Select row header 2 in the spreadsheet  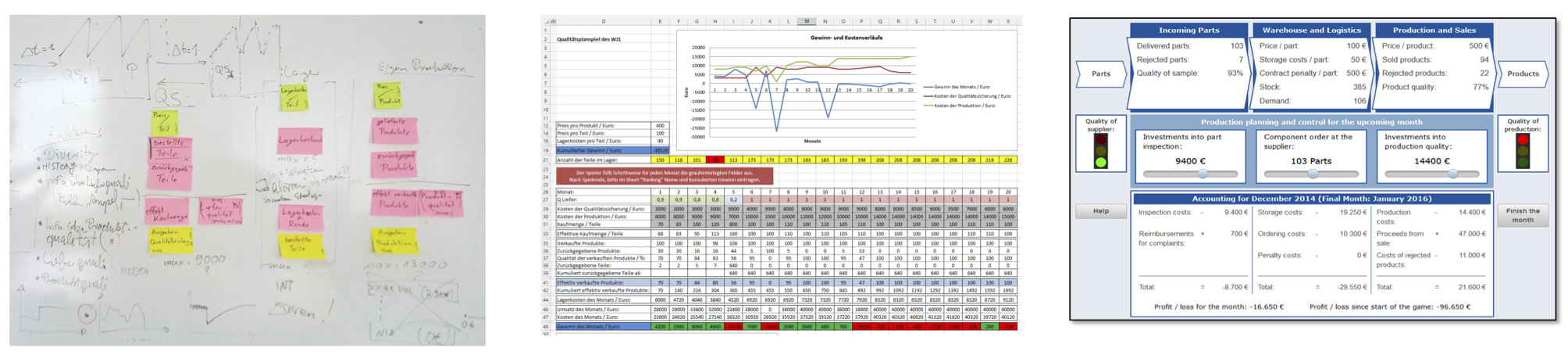pyautogui.click(x=547, y=38)
